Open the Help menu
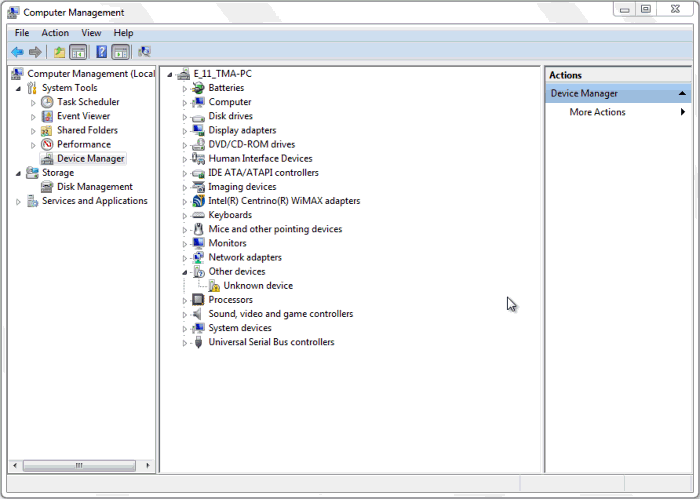Viewport: 700px width, 499px height. pyautogui.click(x=123, y=33)
